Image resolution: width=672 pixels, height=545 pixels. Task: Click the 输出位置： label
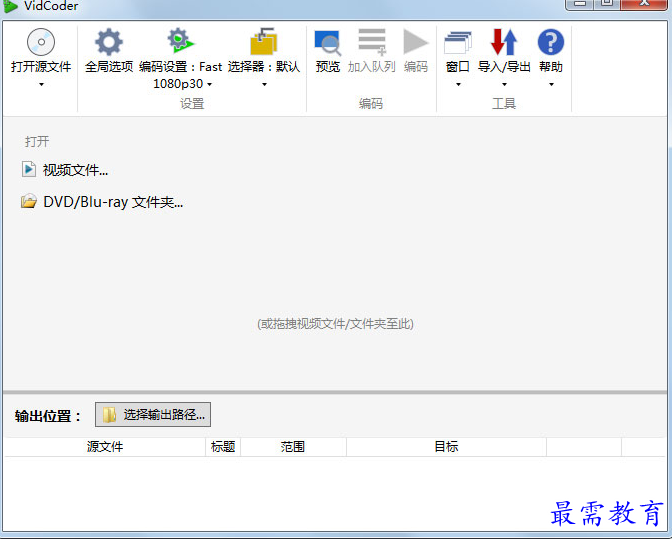click(48, 416)
